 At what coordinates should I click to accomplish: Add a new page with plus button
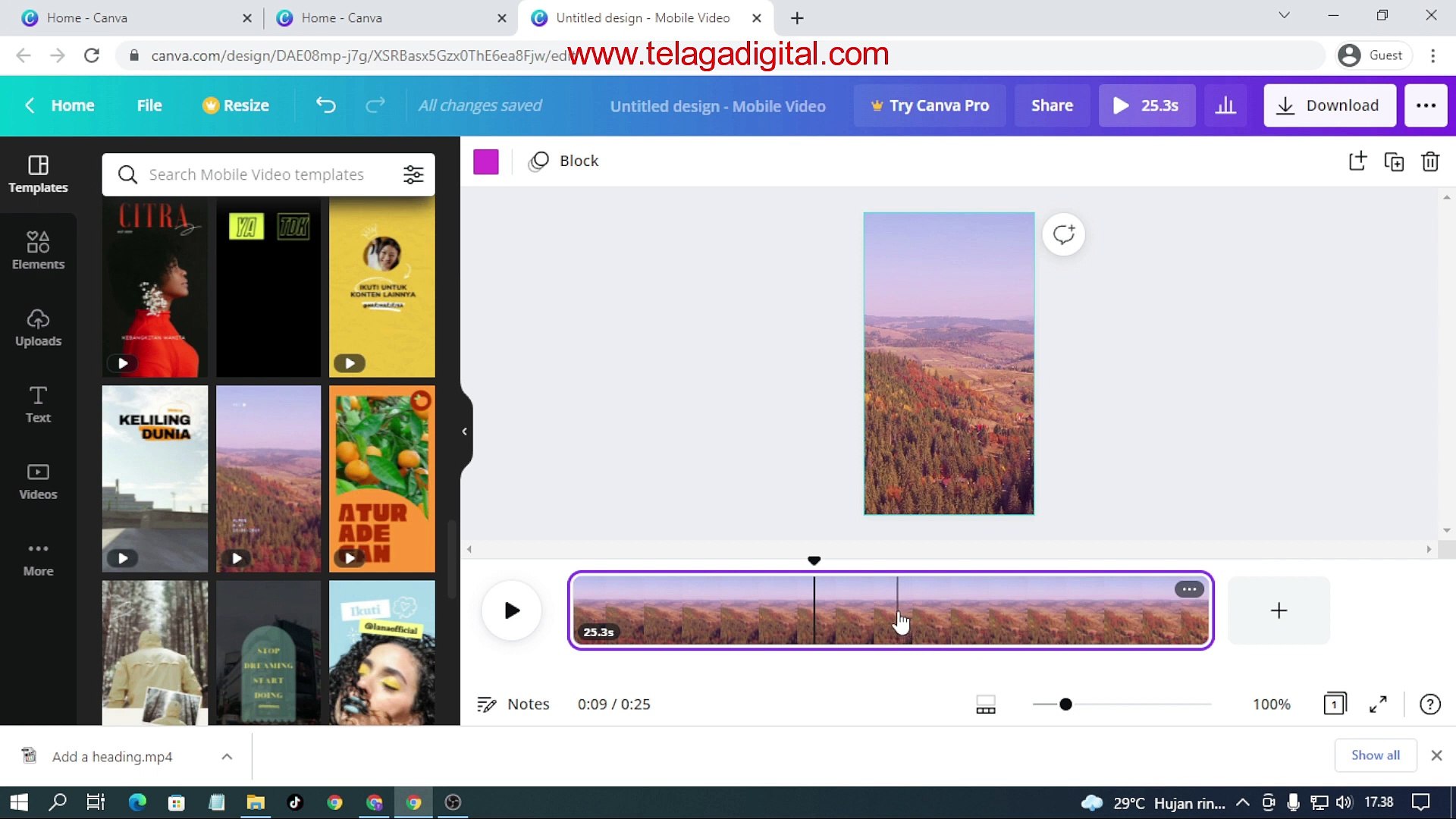click(x=1279, y=610)
